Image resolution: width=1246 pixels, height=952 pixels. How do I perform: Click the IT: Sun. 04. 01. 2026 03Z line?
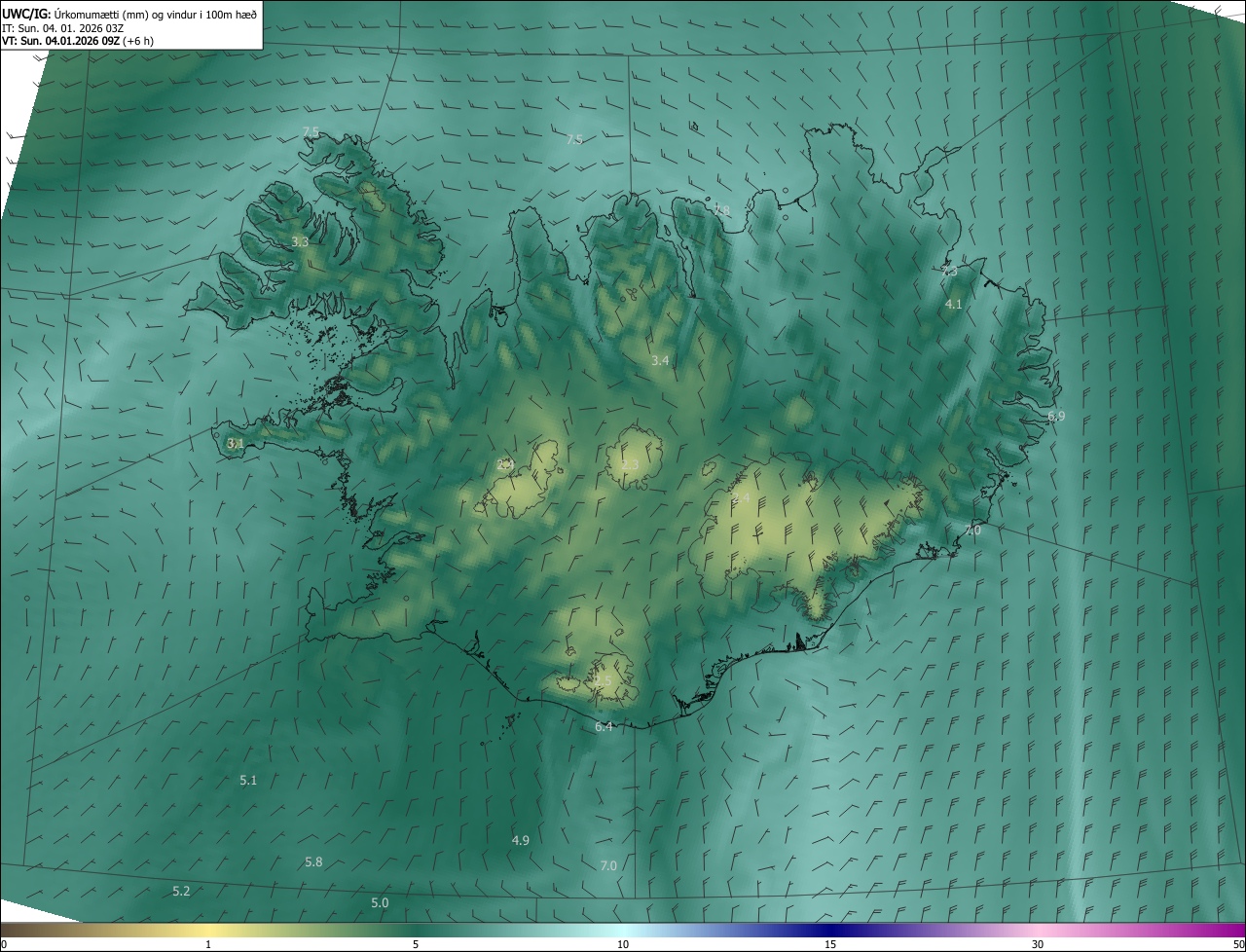pyautogui.click(x=62, y=27)
